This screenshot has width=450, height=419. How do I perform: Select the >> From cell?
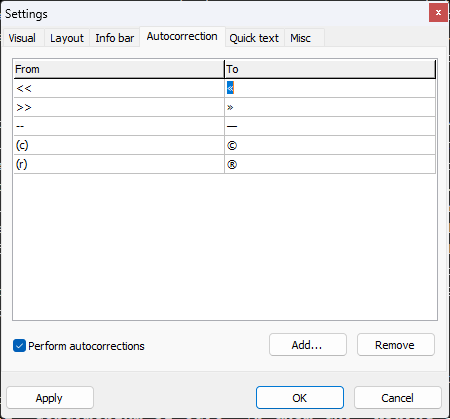tap(119, 107)
